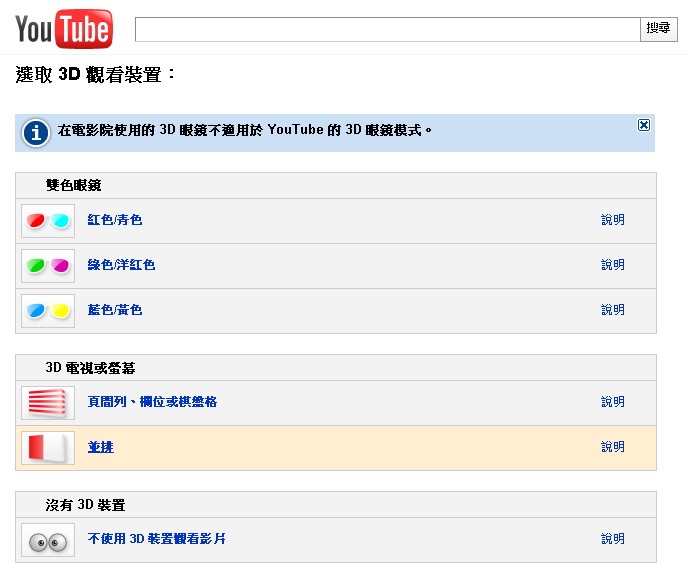
Task: Select the green/magenta glasses icon
Action: point(48,266)
